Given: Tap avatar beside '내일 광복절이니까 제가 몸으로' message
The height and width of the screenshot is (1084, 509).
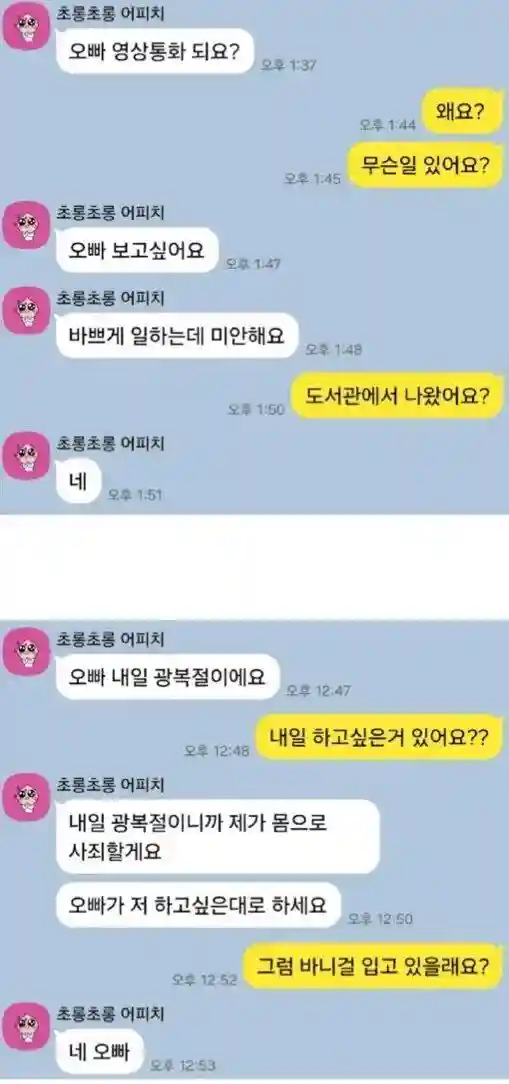Looking at the screenshot, I should 26,797.
